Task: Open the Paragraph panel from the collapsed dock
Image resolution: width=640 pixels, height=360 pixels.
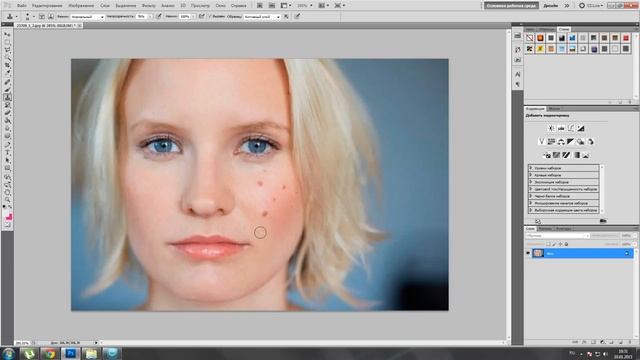Action: tap(518, 84)
